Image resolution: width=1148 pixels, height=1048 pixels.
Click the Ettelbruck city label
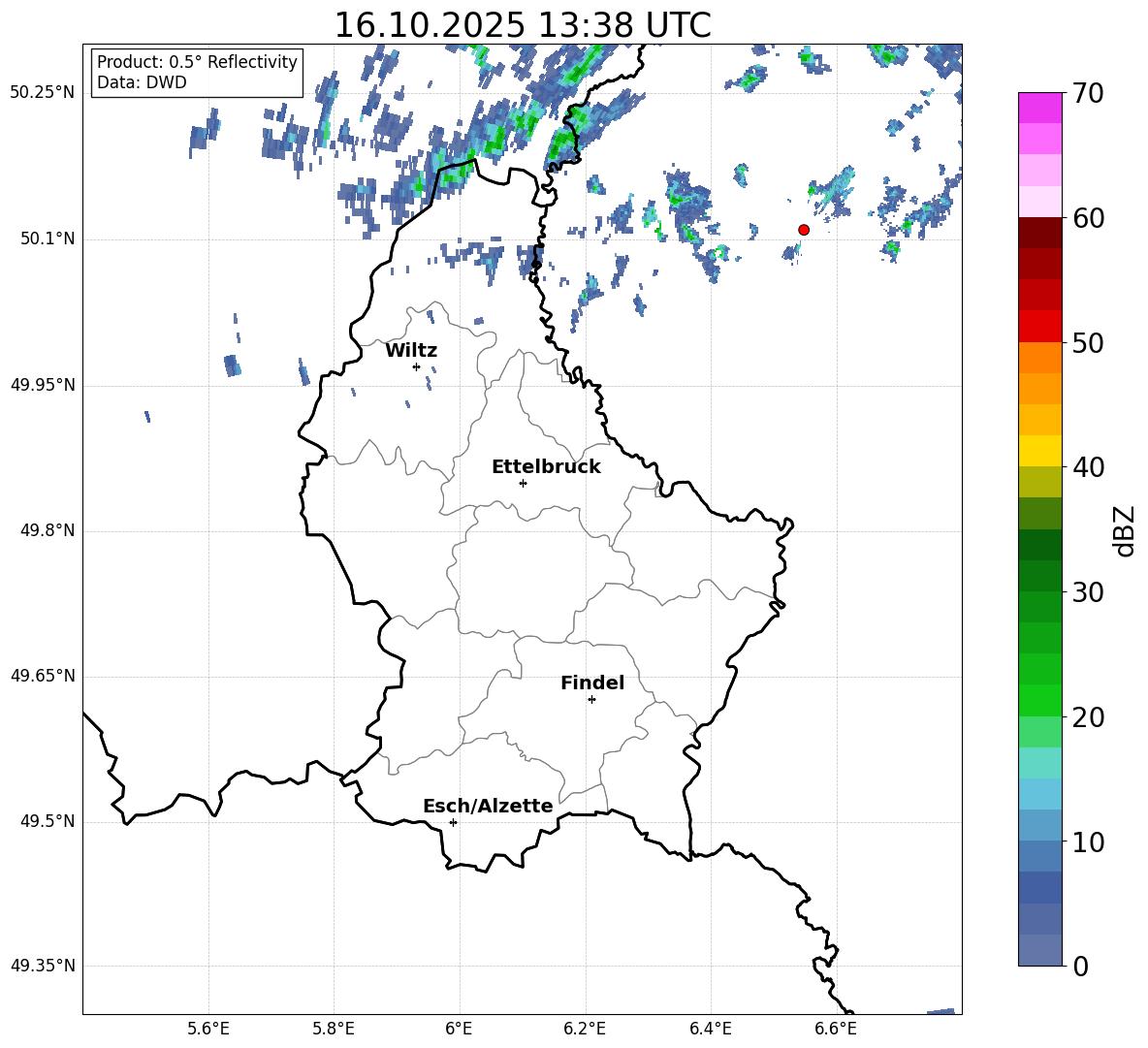(546, 467)
